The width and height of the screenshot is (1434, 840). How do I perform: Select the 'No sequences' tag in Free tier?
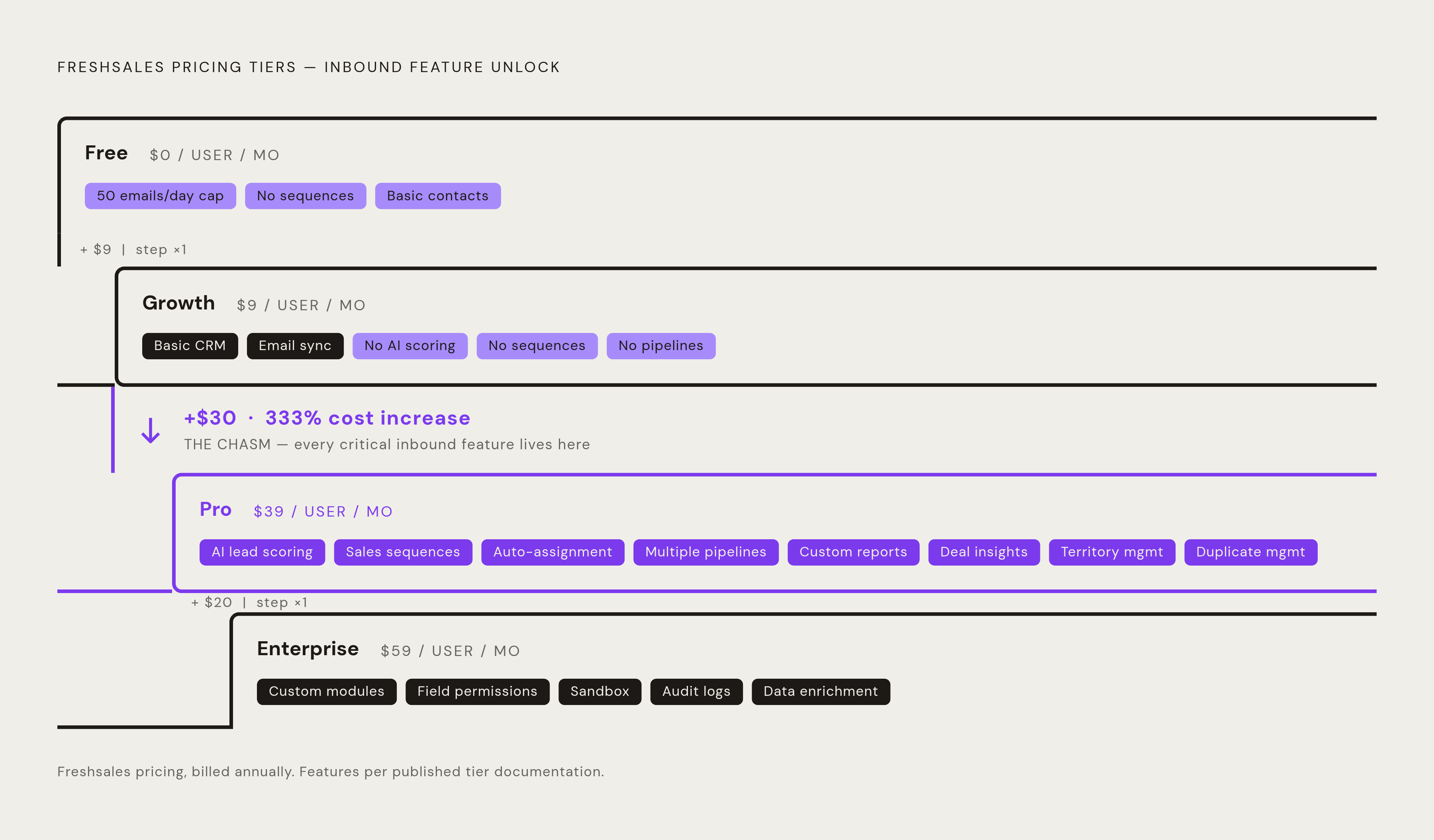click(x=306, y=196)
